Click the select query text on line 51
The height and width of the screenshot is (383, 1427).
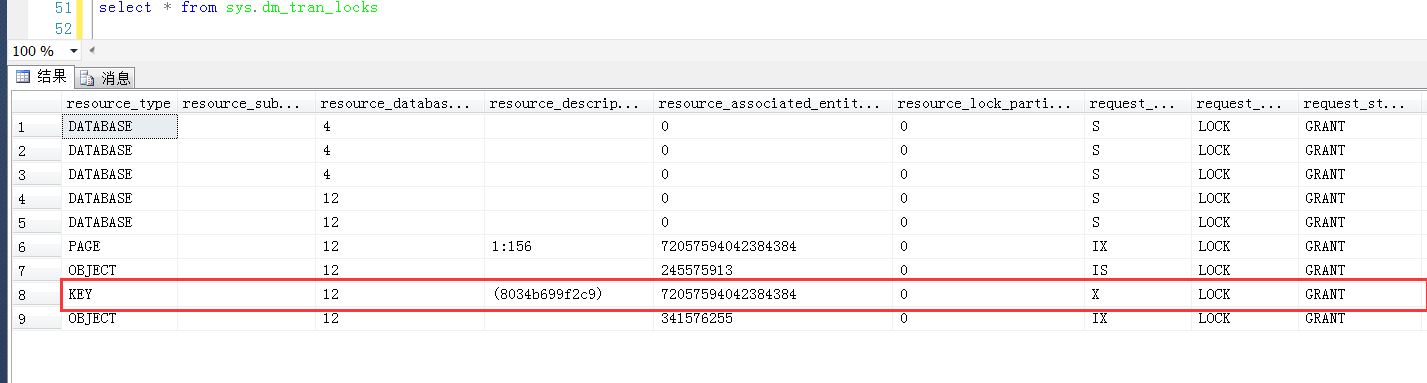click(239, 8)
